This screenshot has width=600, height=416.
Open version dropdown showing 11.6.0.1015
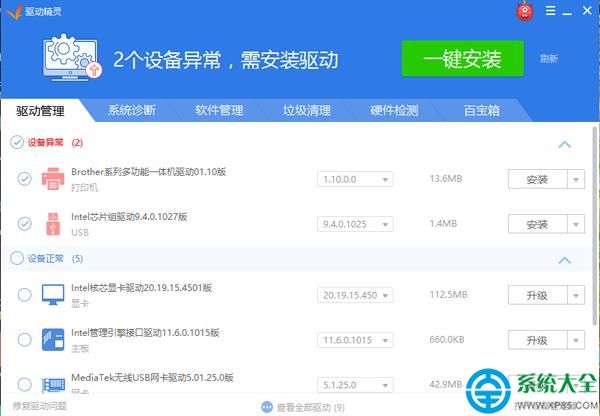[x=355, y=340]
